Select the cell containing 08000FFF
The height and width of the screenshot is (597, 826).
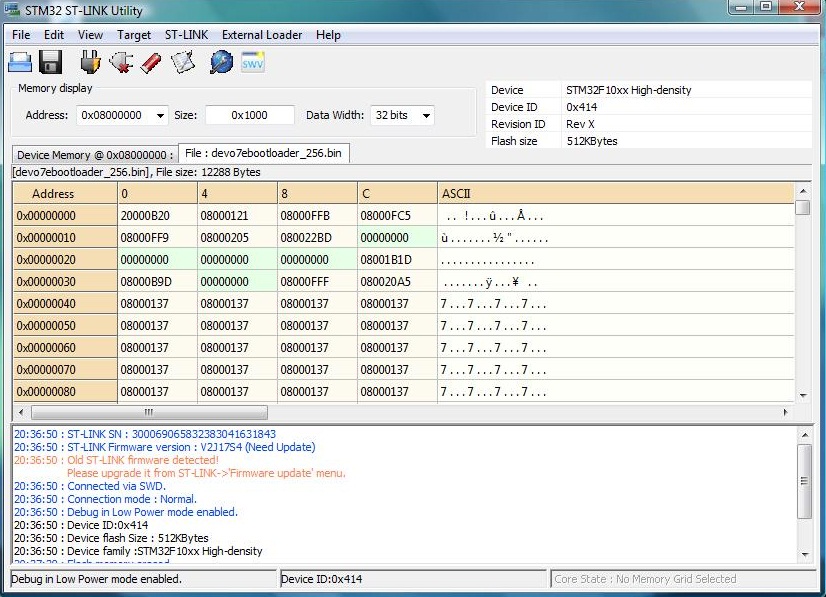(318, 282)
